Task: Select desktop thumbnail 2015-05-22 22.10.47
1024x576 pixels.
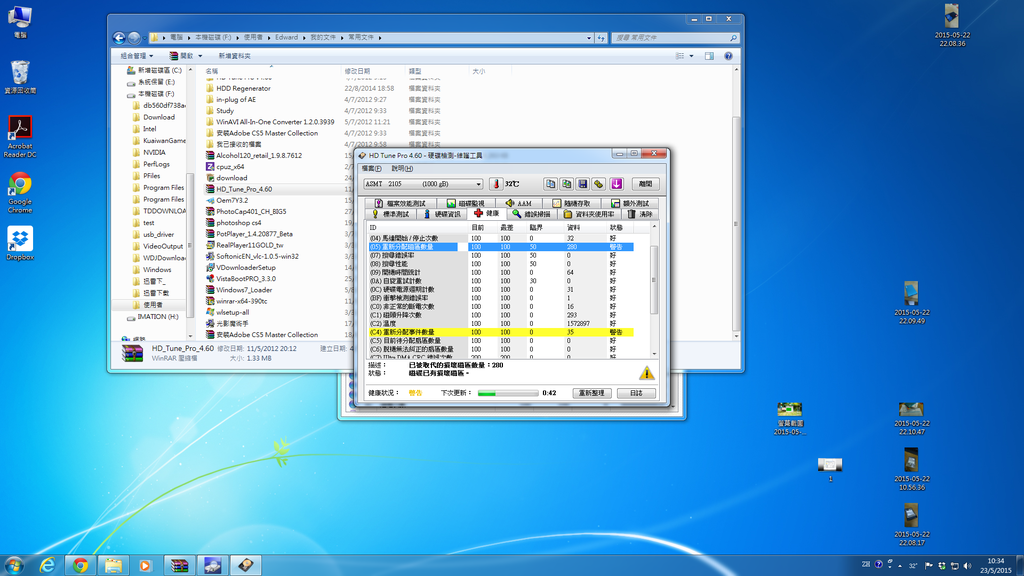Action: point(911,419)
